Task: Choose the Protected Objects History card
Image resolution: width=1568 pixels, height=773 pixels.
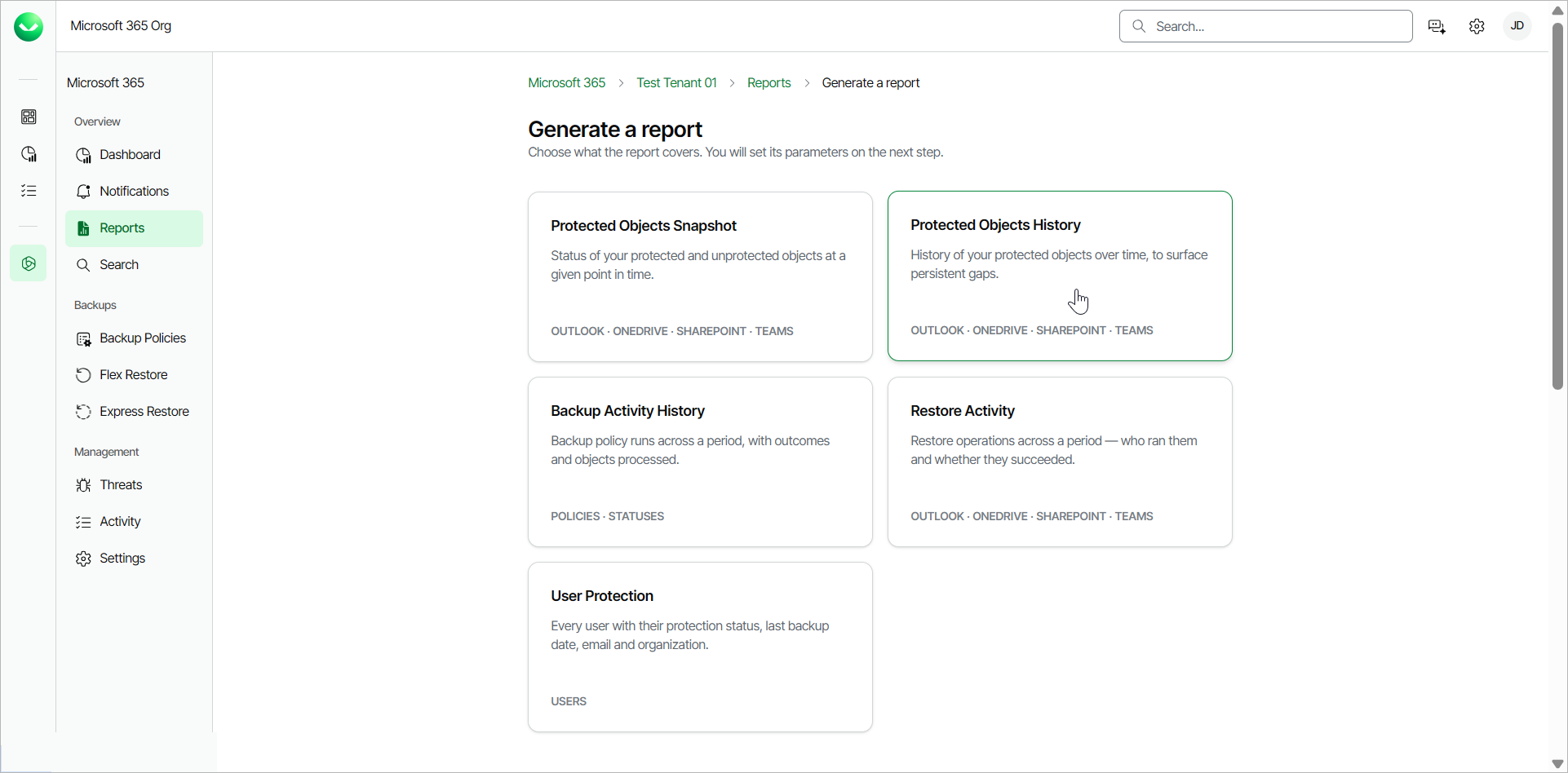Action: (1060, 276)
